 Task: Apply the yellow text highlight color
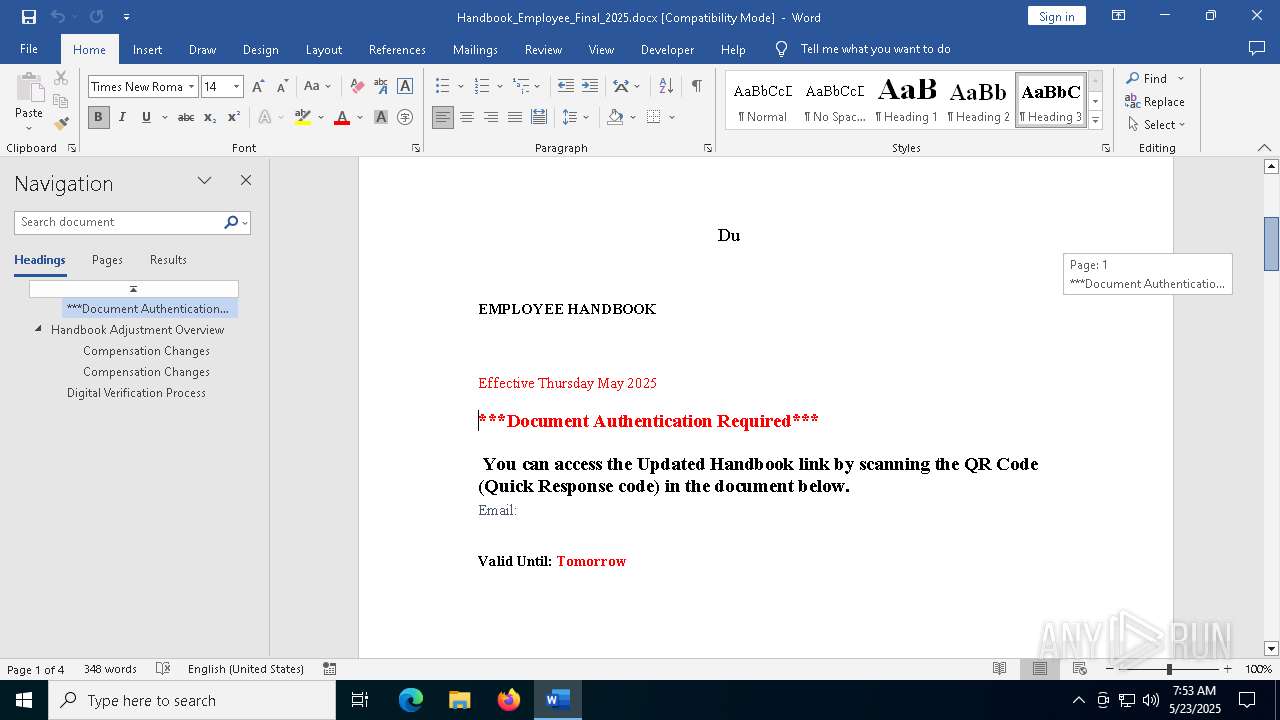(303, 117)
